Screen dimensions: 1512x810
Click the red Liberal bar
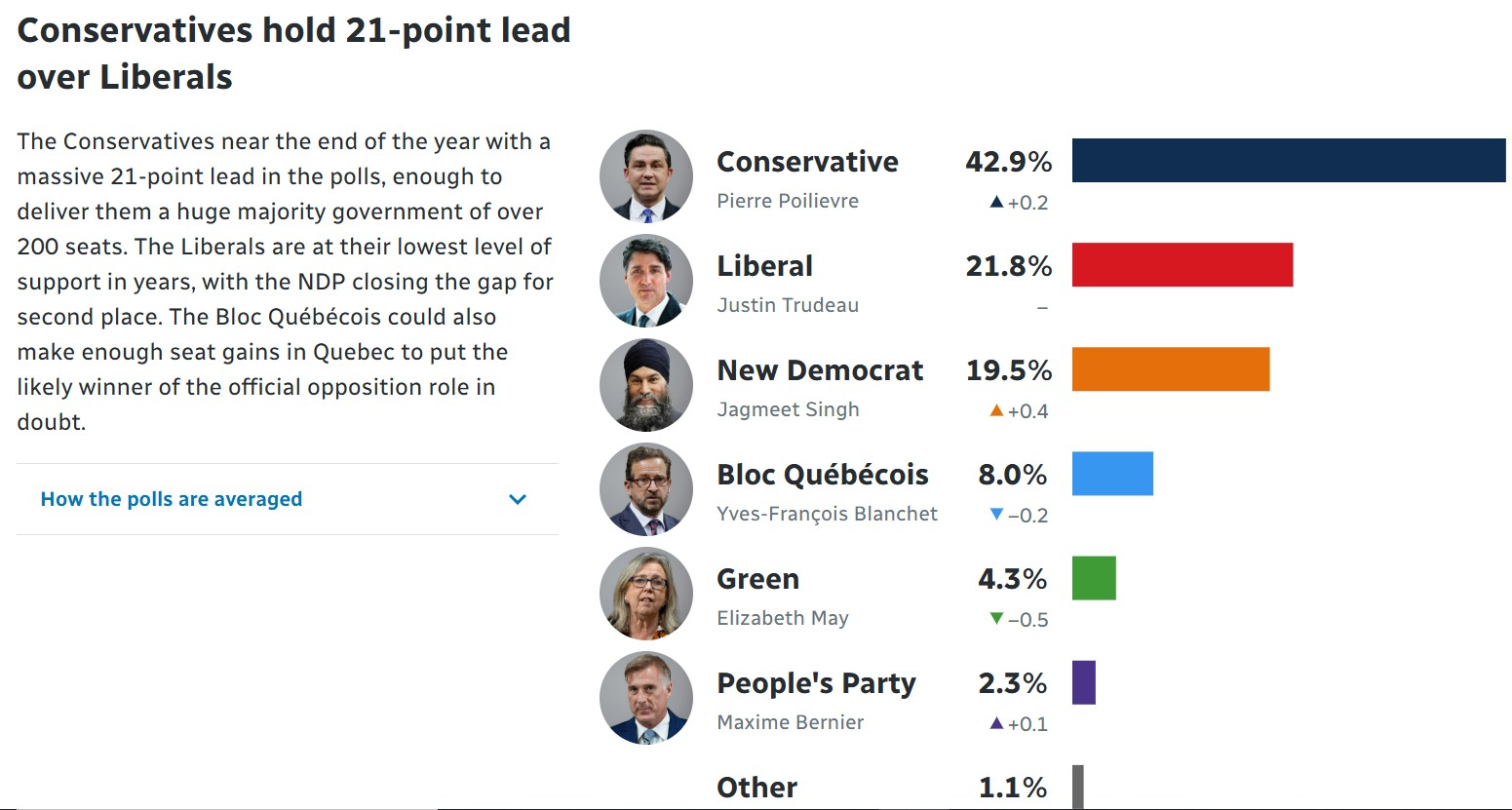pos(1182,265)
